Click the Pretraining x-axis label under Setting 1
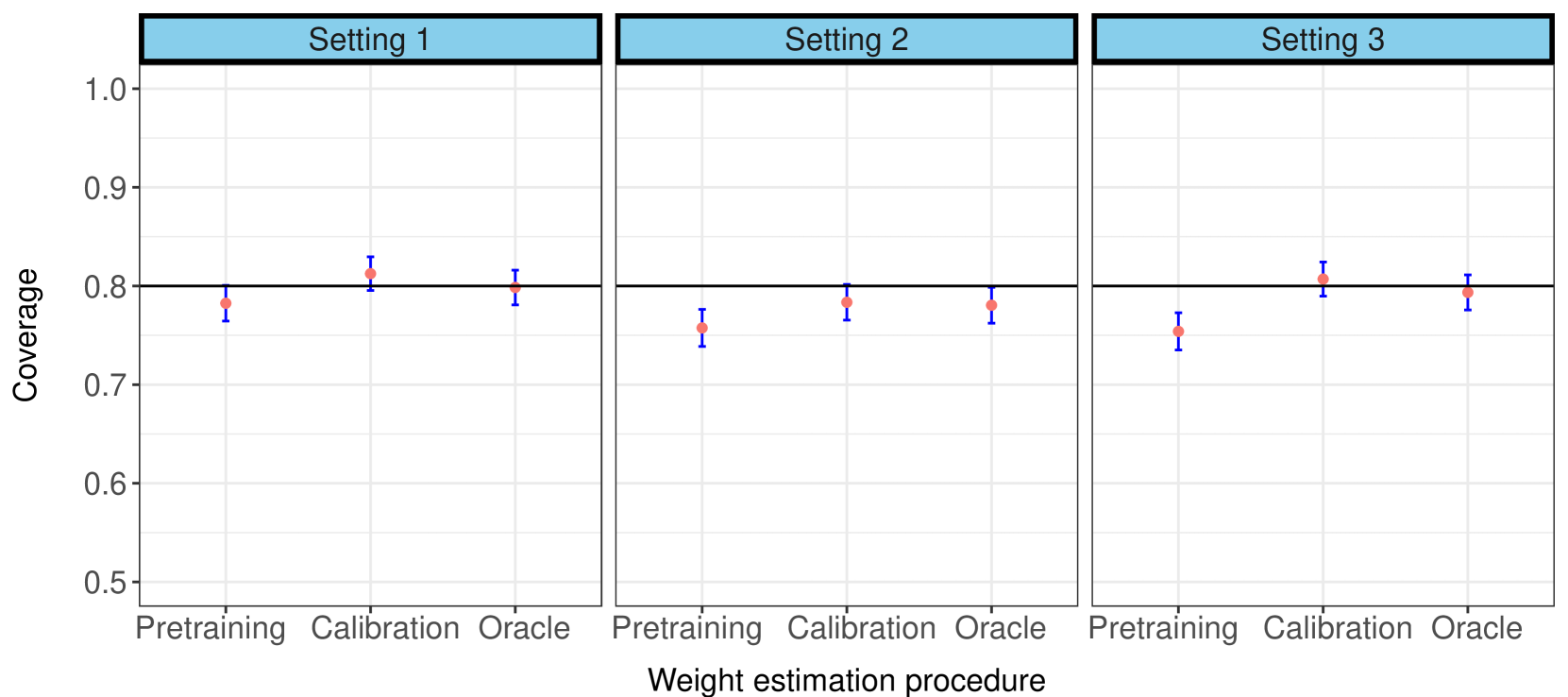Viewport: 1568px width, 697px height. pos(211,628)
